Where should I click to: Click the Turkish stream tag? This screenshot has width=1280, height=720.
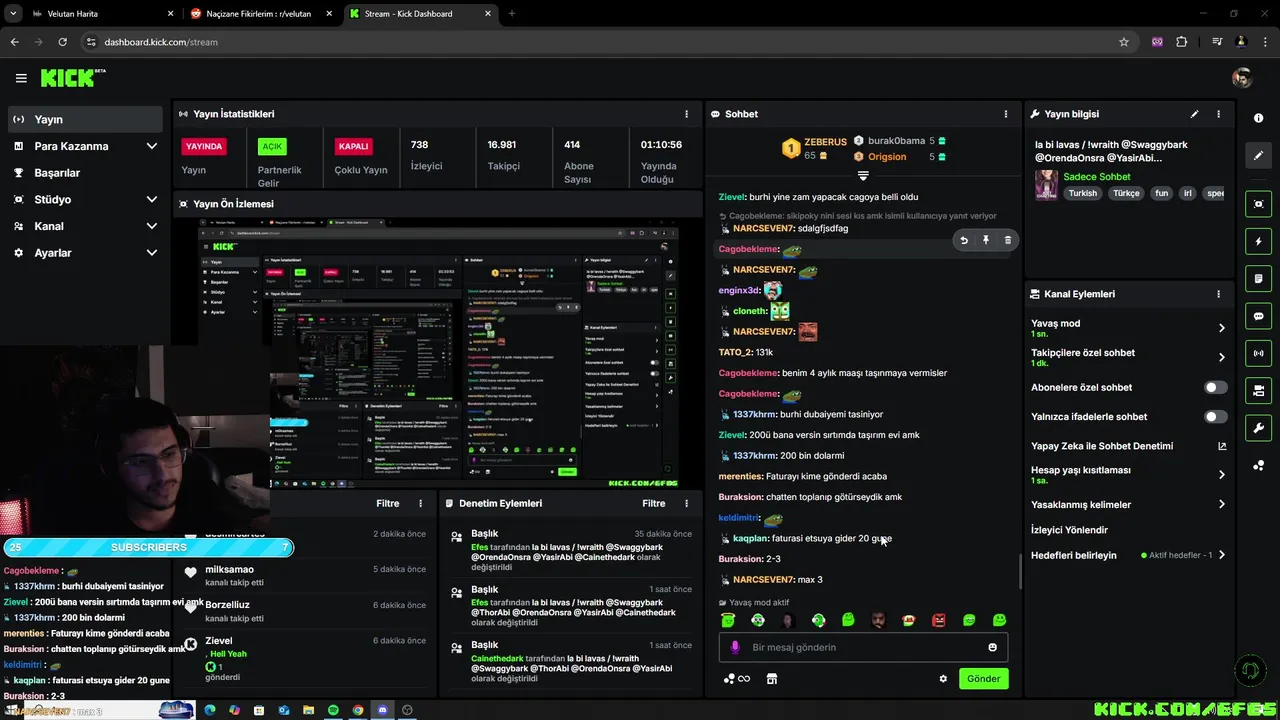click(x=1082, y=193)
